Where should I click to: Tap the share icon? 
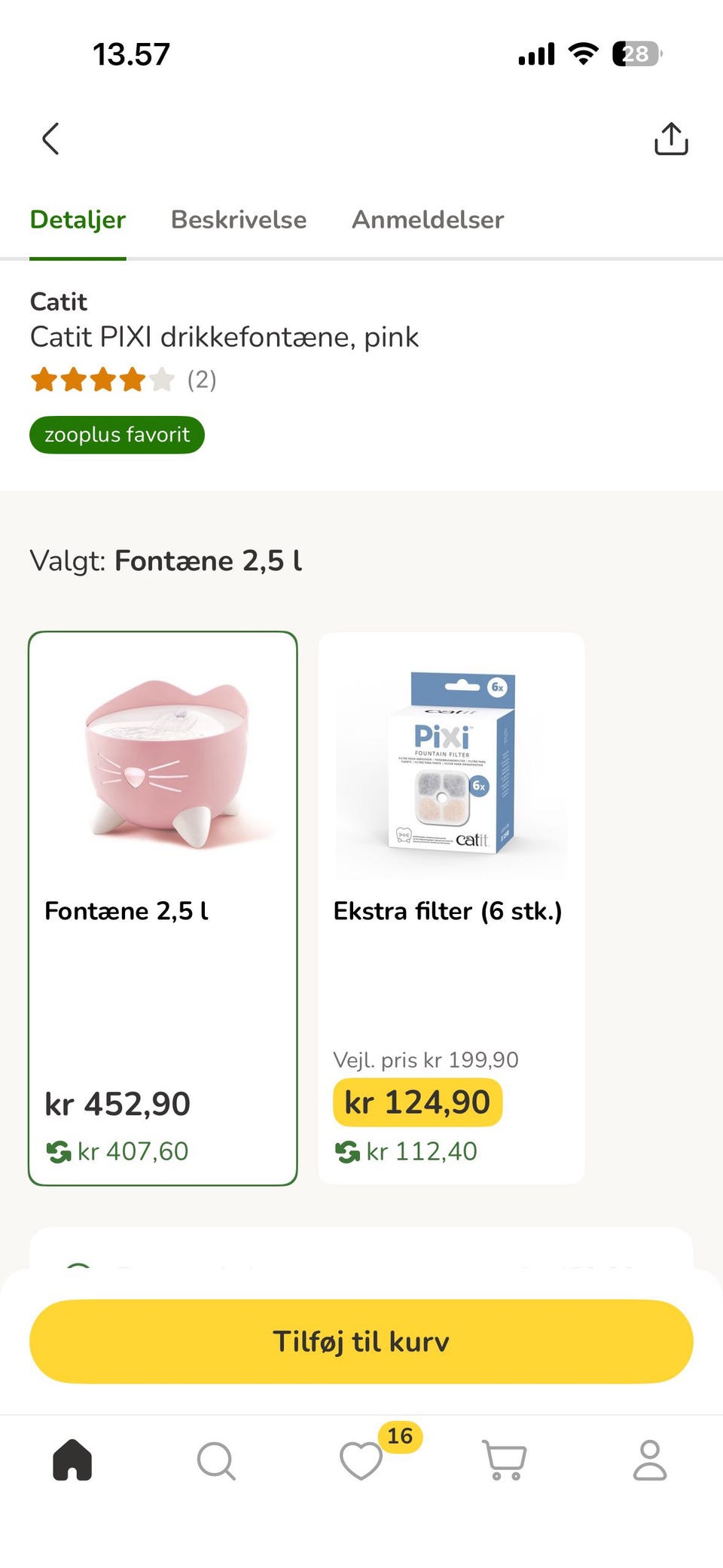pyautogui.click(x=671, y=139)
